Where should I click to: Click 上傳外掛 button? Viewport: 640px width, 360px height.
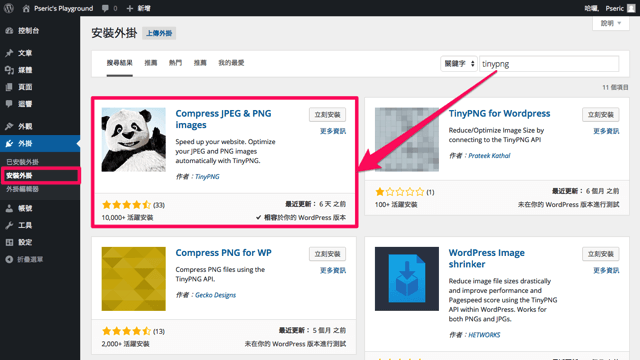159,33
